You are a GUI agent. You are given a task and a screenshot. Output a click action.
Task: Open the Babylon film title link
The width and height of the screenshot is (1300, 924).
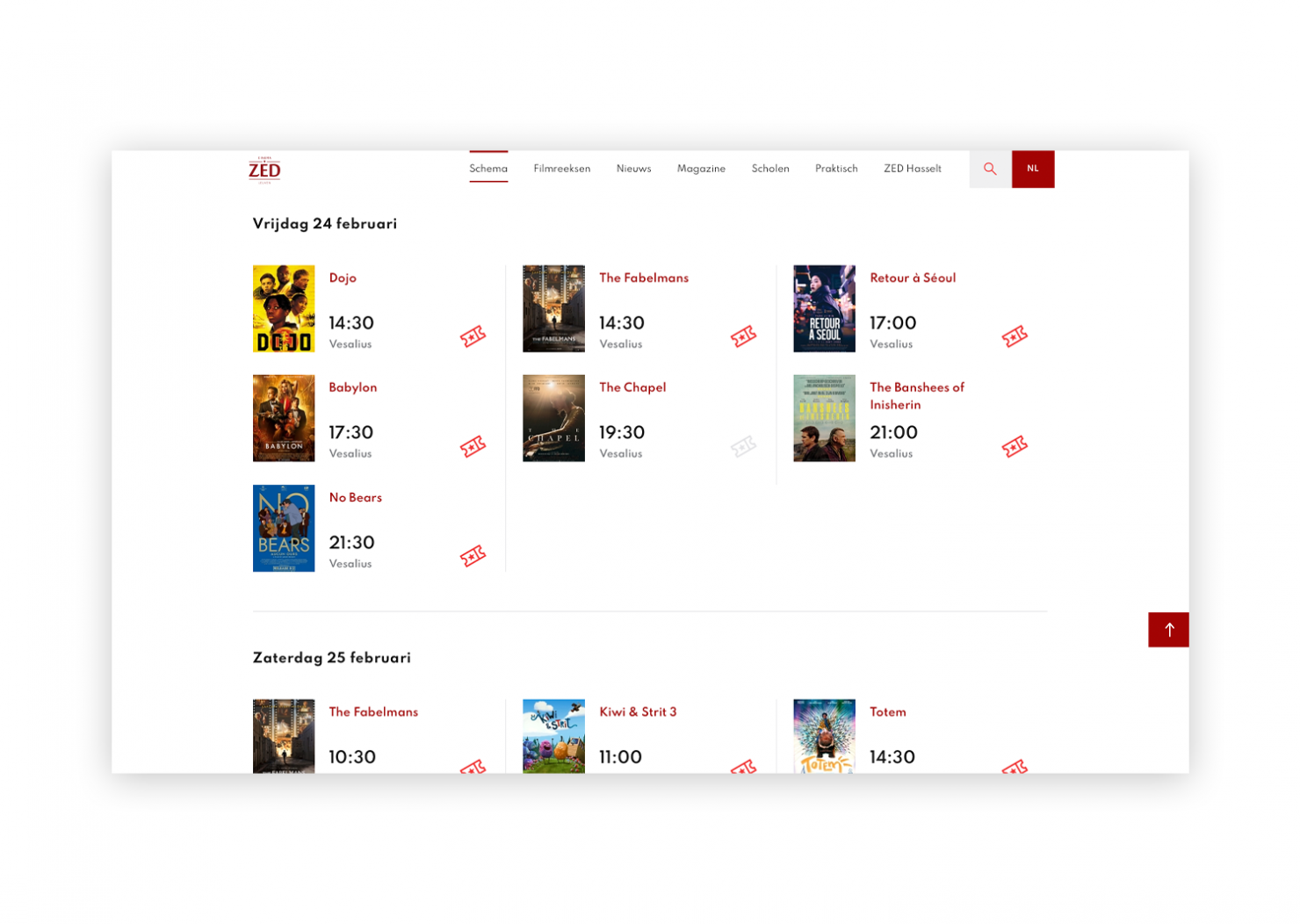[353, 387]
